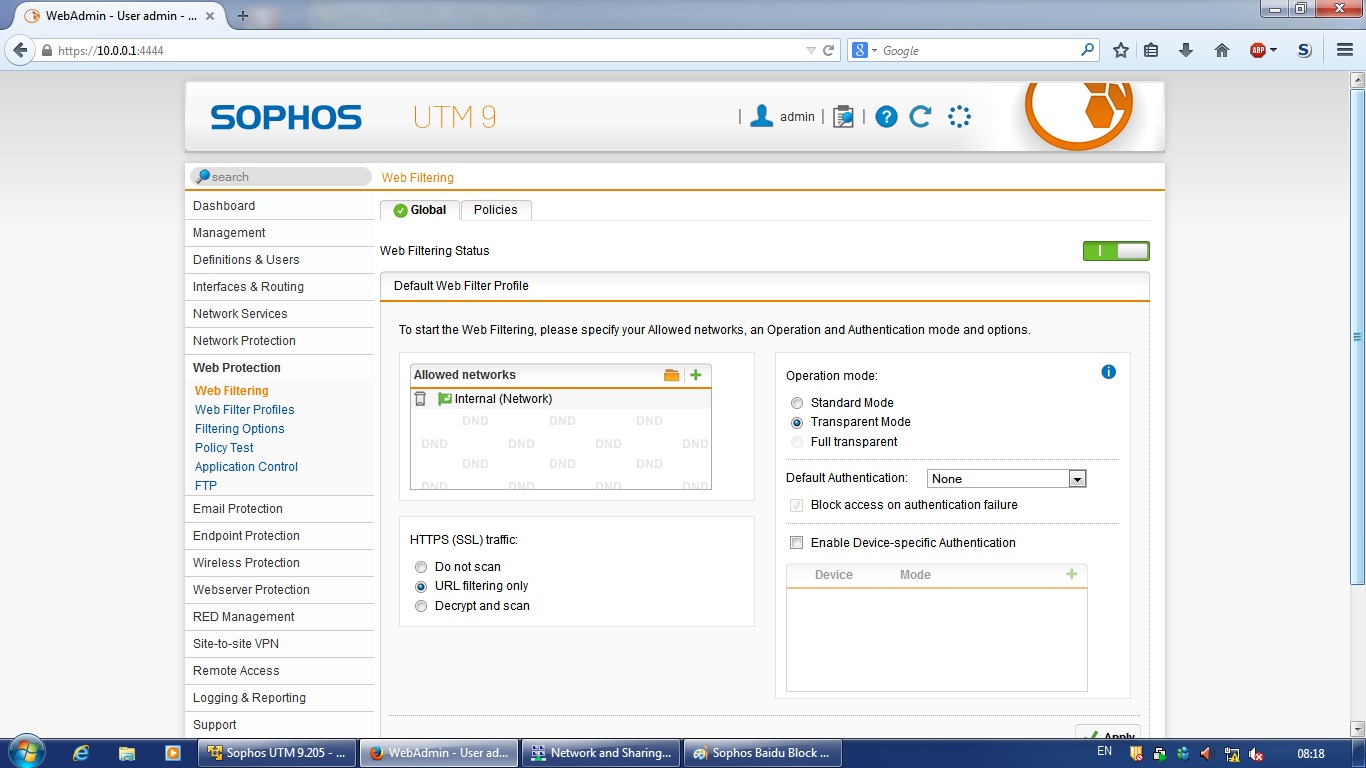
Task: Select Full transparent radio button
Action: point(797,442)
